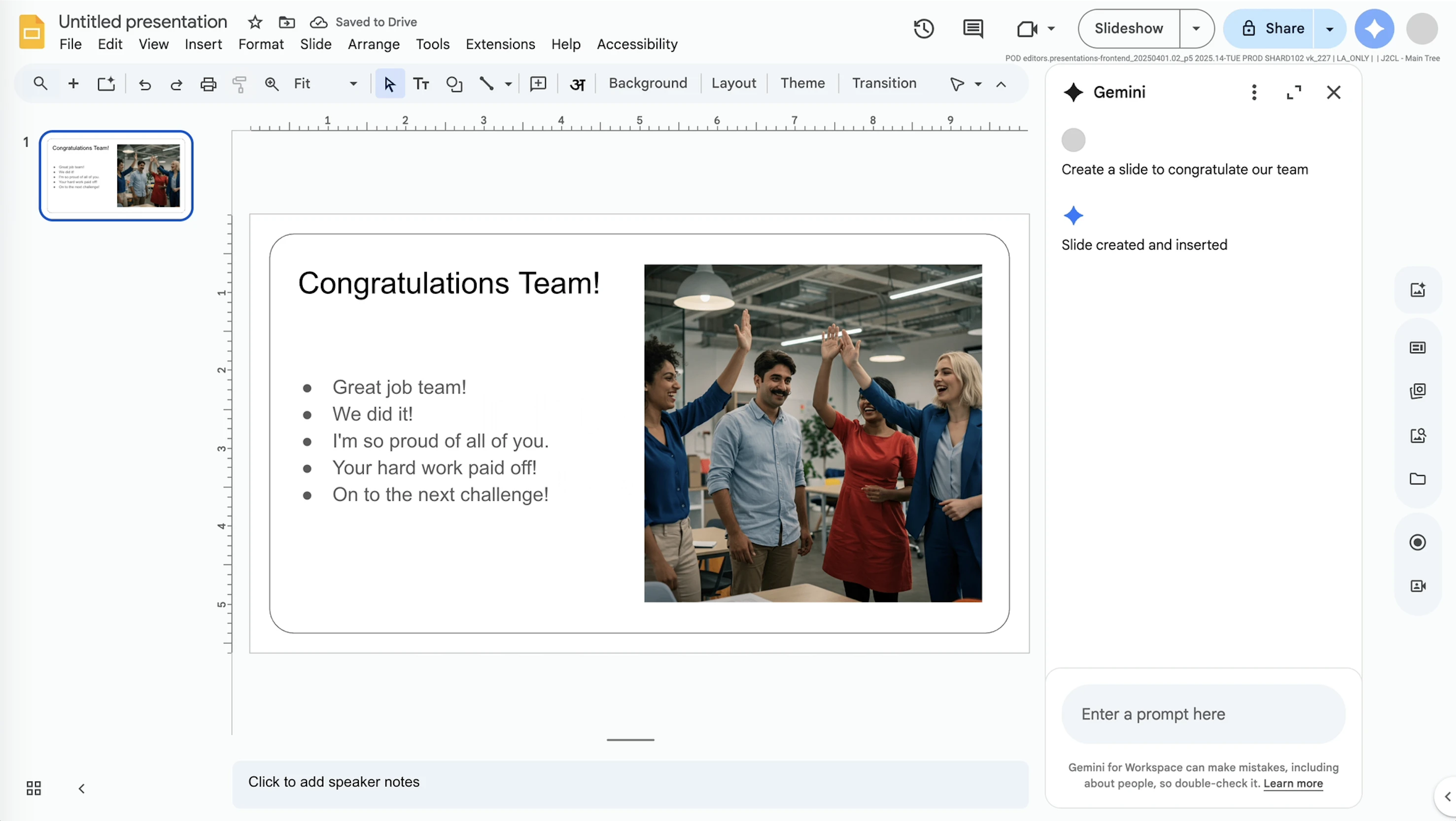Screen dimensions: 1456x821
Task: Collapse the filmstrip with the chevron
Action: coord(81,788)
